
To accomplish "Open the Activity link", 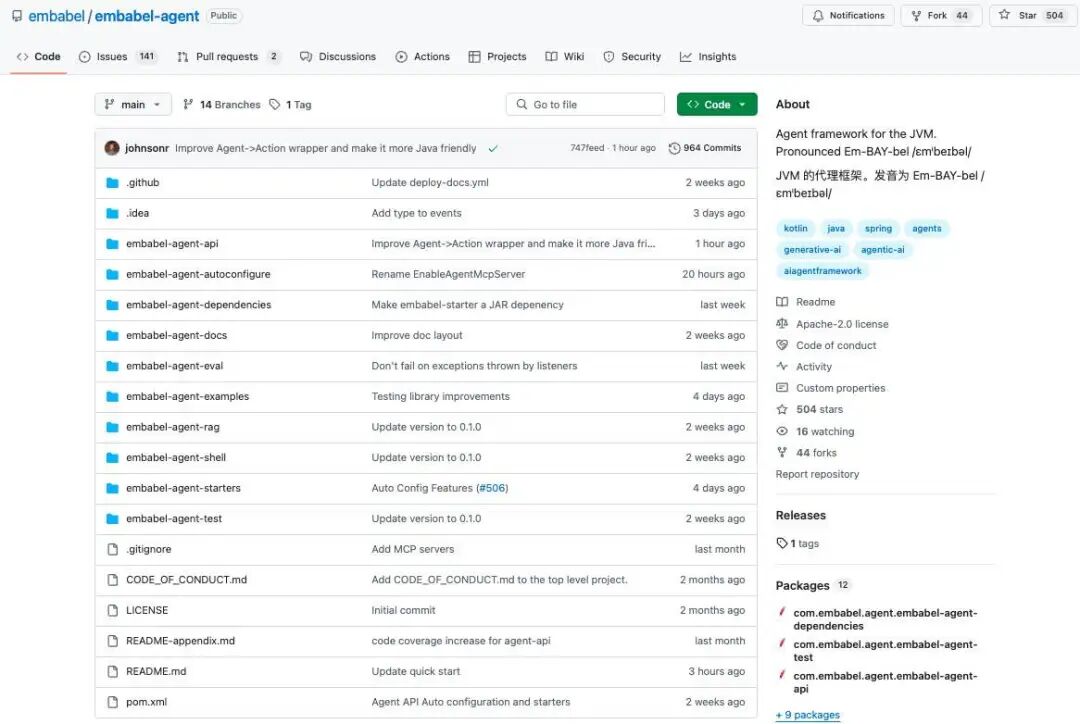I will [x=804, y=366].
